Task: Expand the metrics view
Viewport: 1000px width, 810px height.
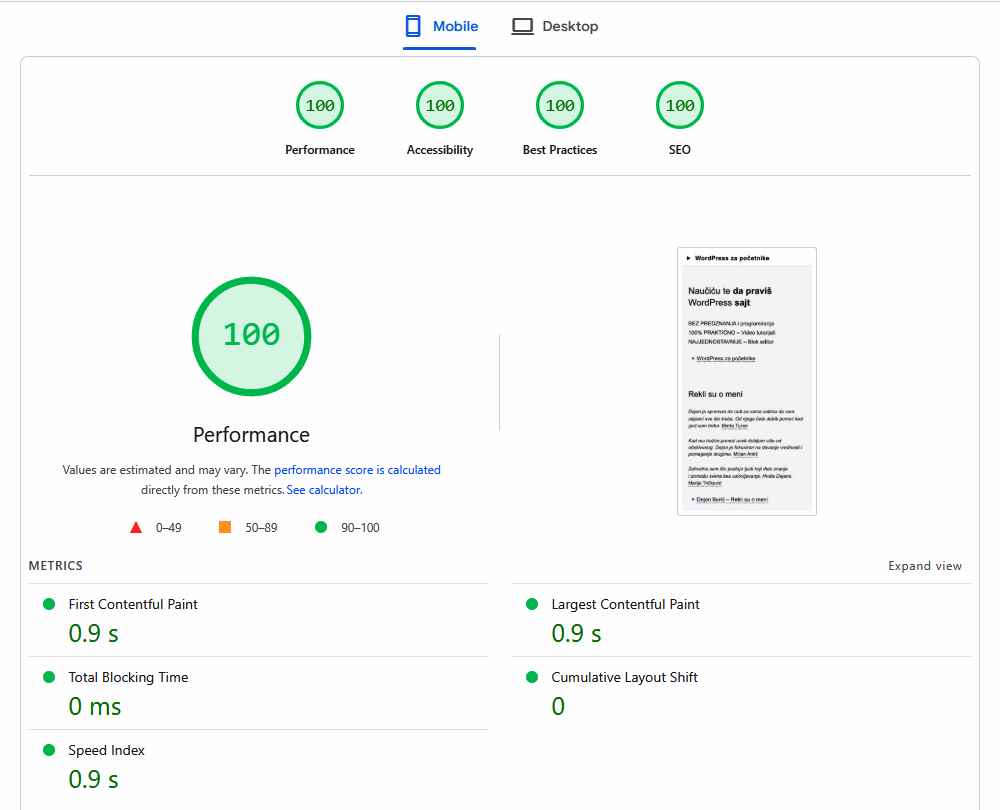Action: click(924, 566)
